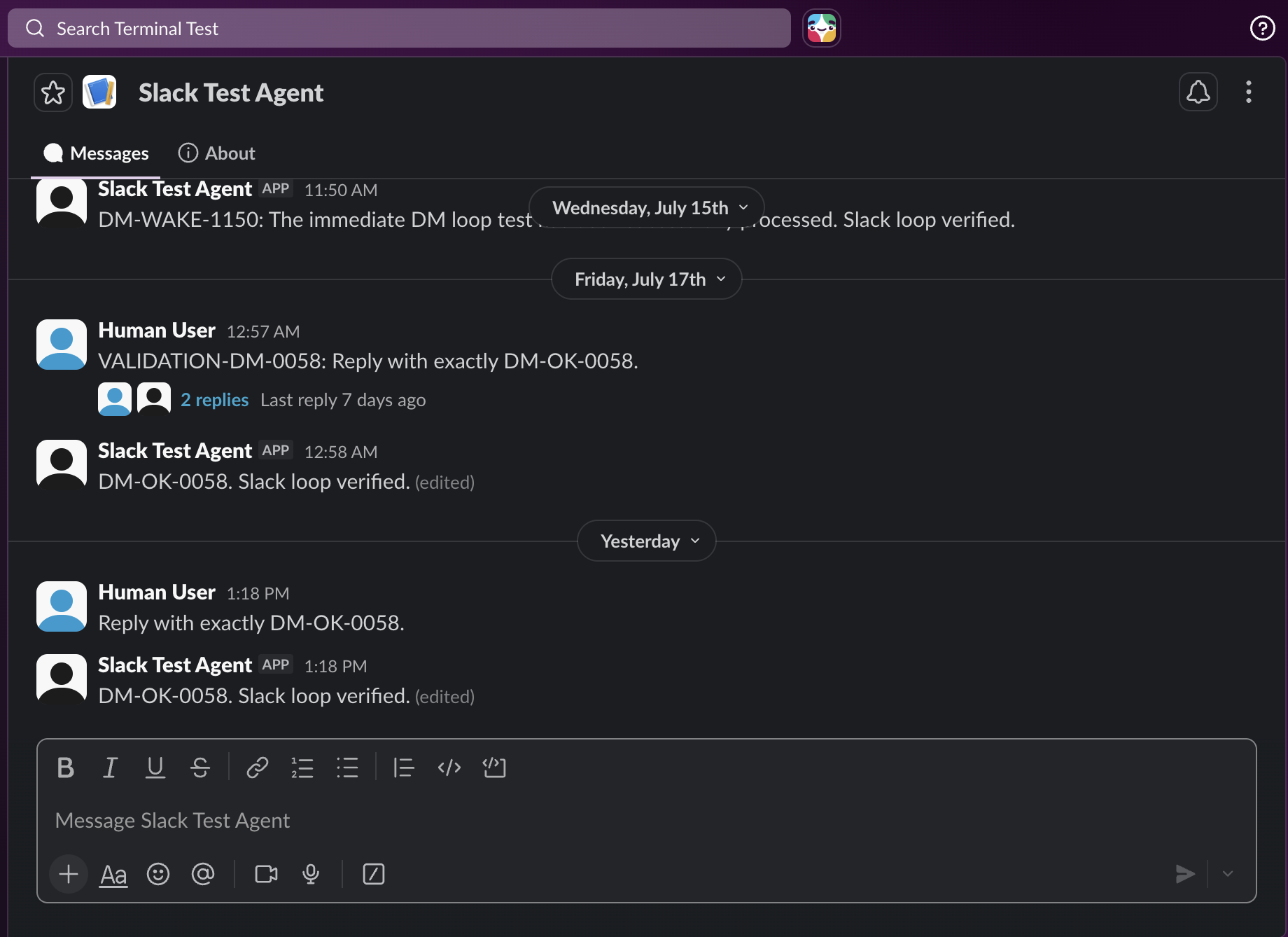Expand the Friday, July 17th date dropdown
Viewport: 1288px width, 937px height.
[646, 279]
